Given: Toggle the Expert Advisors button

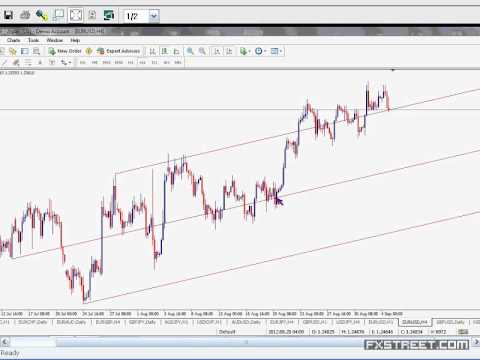Looking at the screenshot, I should [119, 51].
